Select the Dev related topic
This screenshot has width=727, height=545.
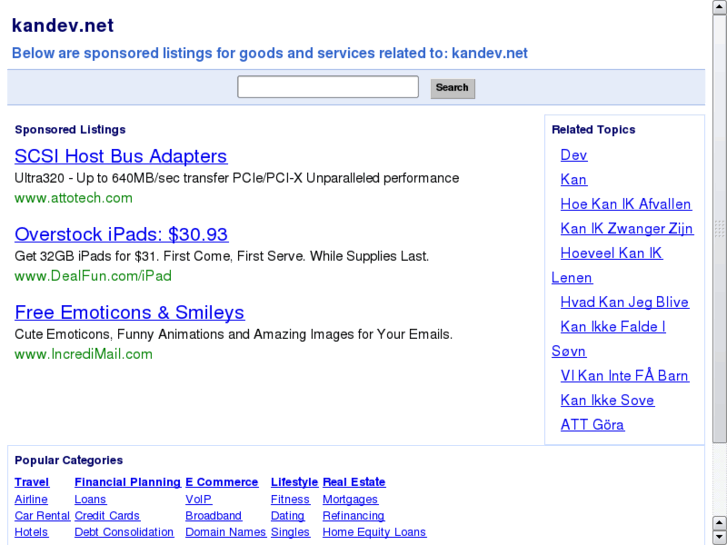click(573, 155)
